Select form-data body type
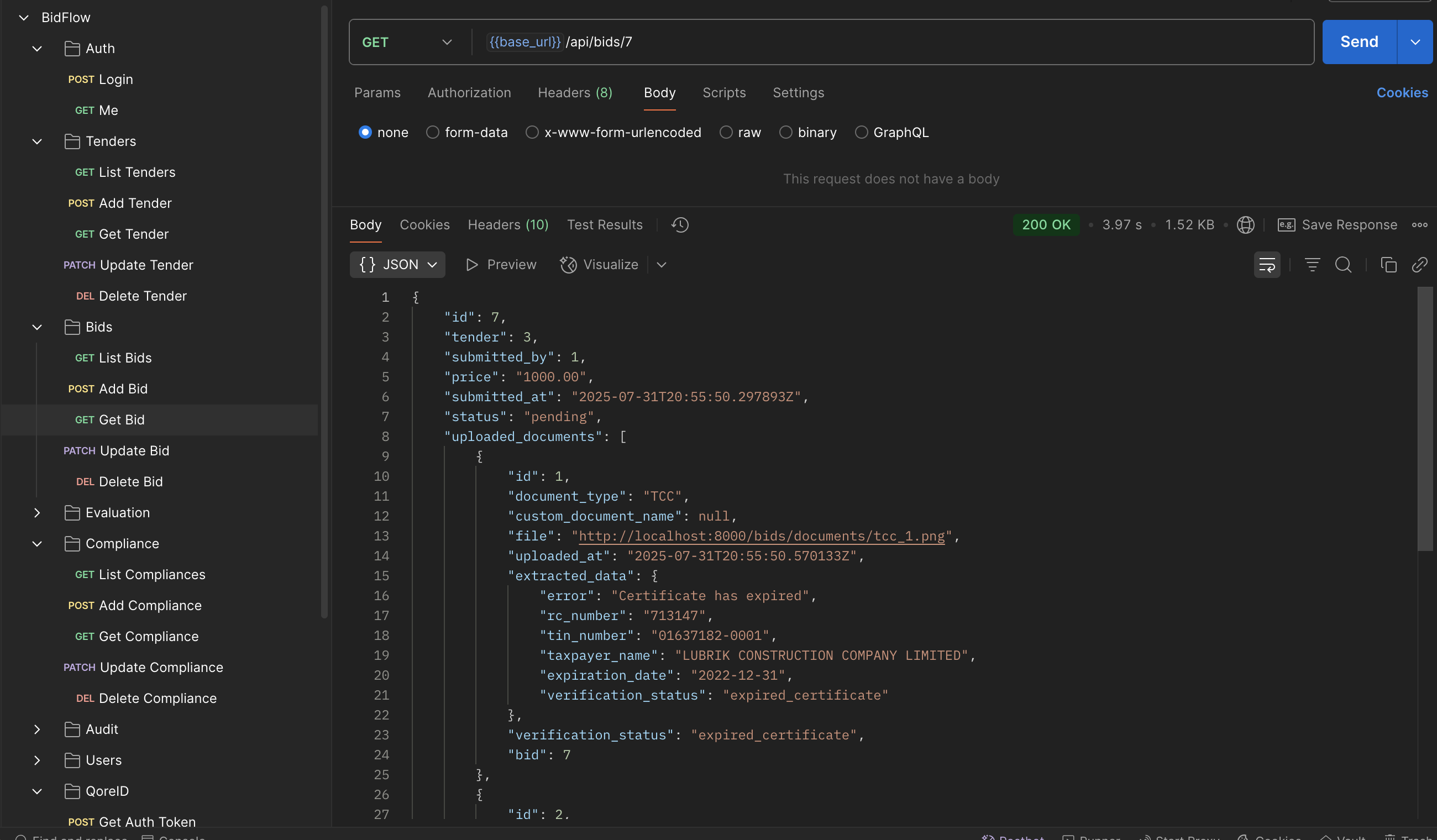1437x840 pixels. [x=432, y=132]
